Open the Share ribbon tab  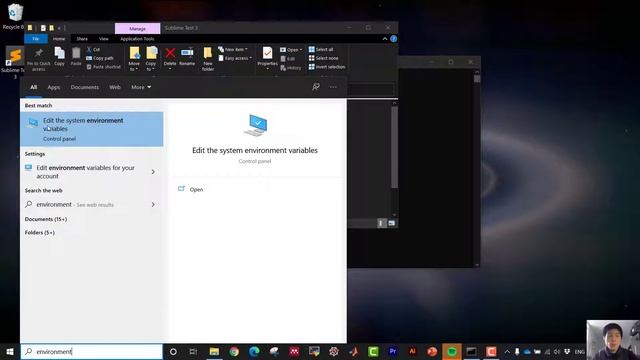(82, 39)
